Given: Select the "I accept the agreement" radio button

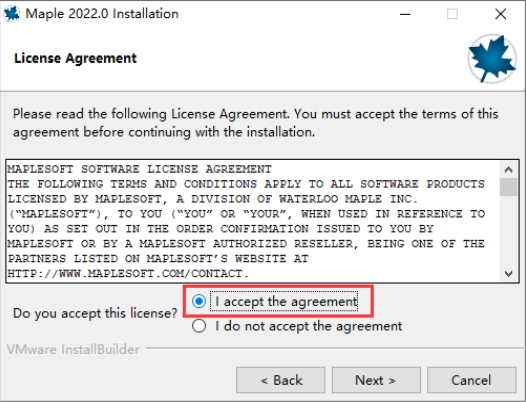Looking at the screenshot, I should 199,301.
